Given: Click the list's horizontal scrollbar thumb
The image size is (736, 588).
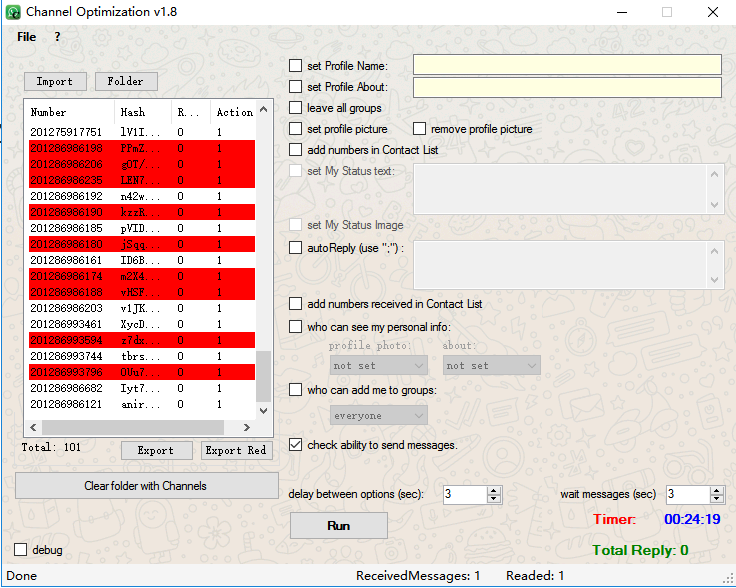Looking at the screenshot, I should tap(133, 427).
